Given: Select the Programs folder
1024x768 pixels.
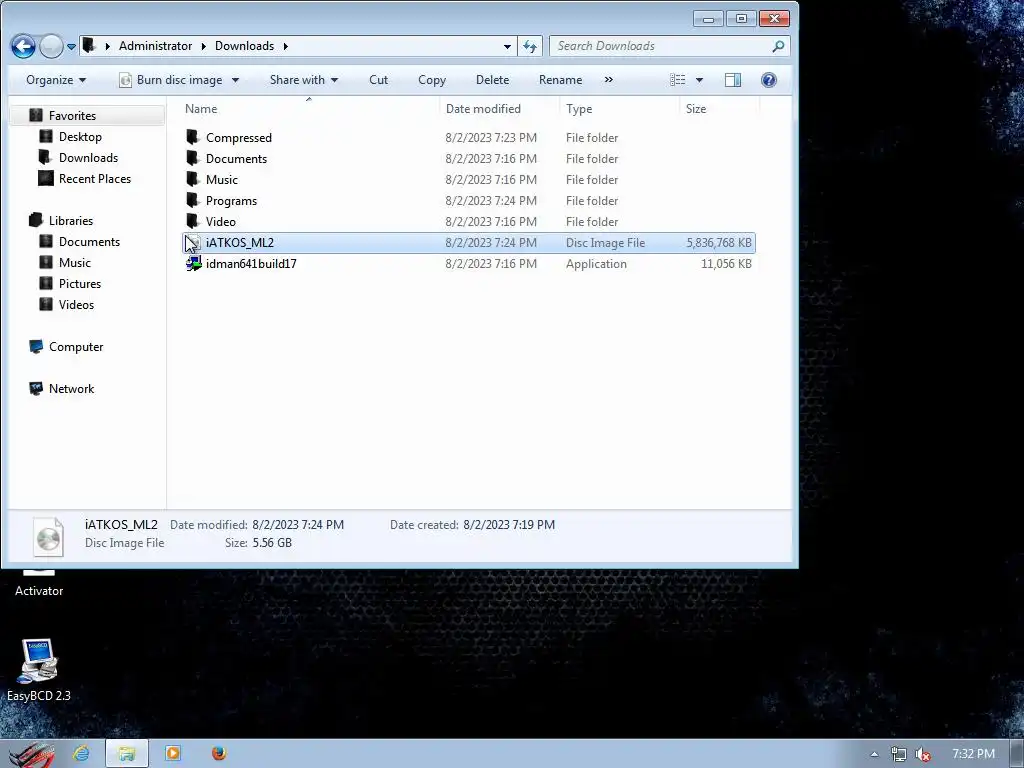Looking at the screenshot, I should (x=469, y=200).
